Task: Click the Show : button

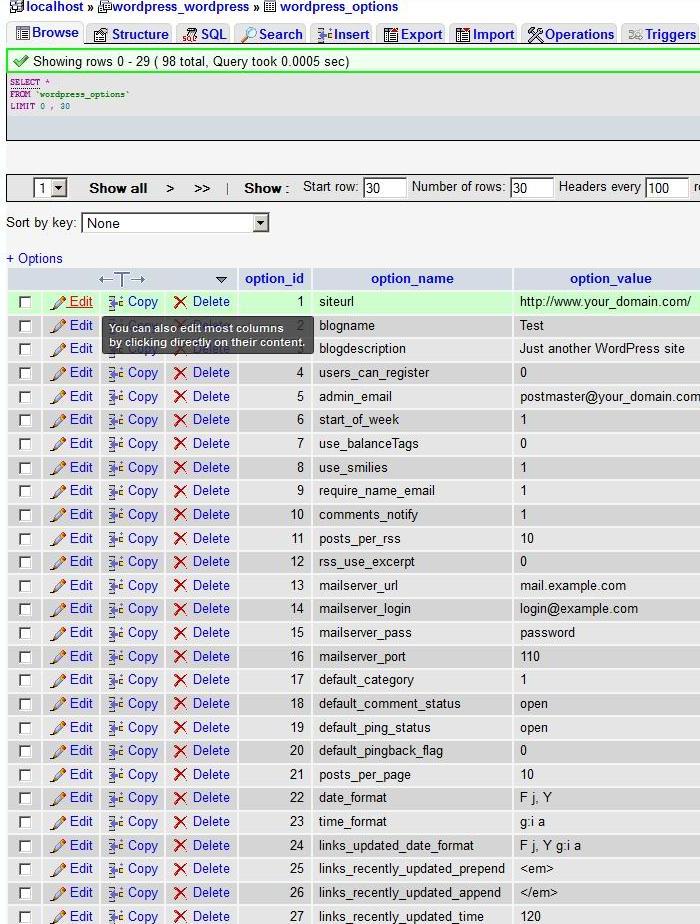Action: [x=266, y=189]
